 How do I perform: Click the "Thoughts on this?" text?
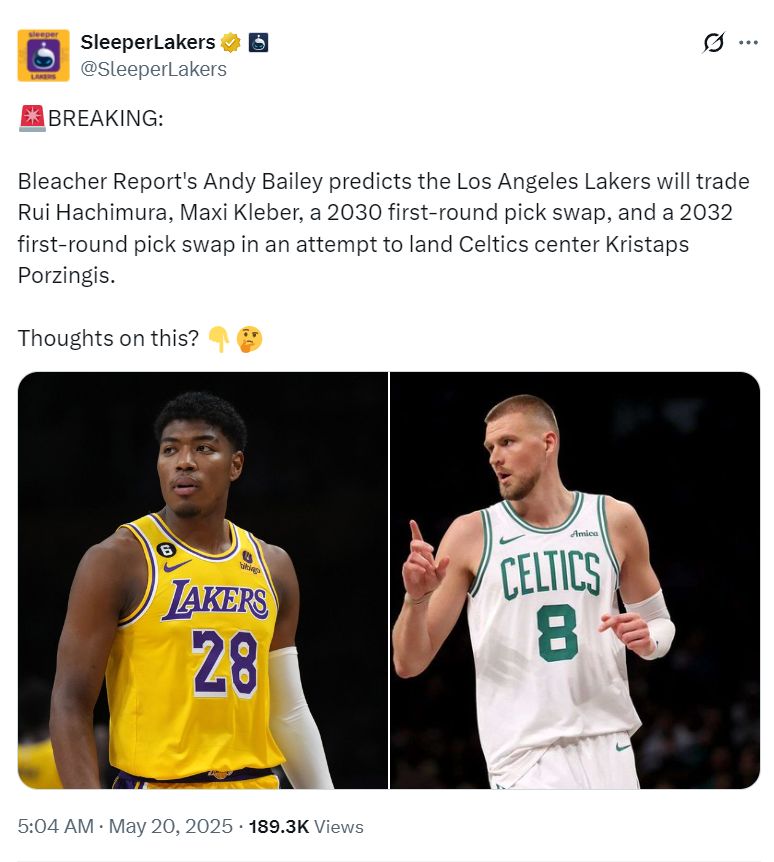pos(108,339)
